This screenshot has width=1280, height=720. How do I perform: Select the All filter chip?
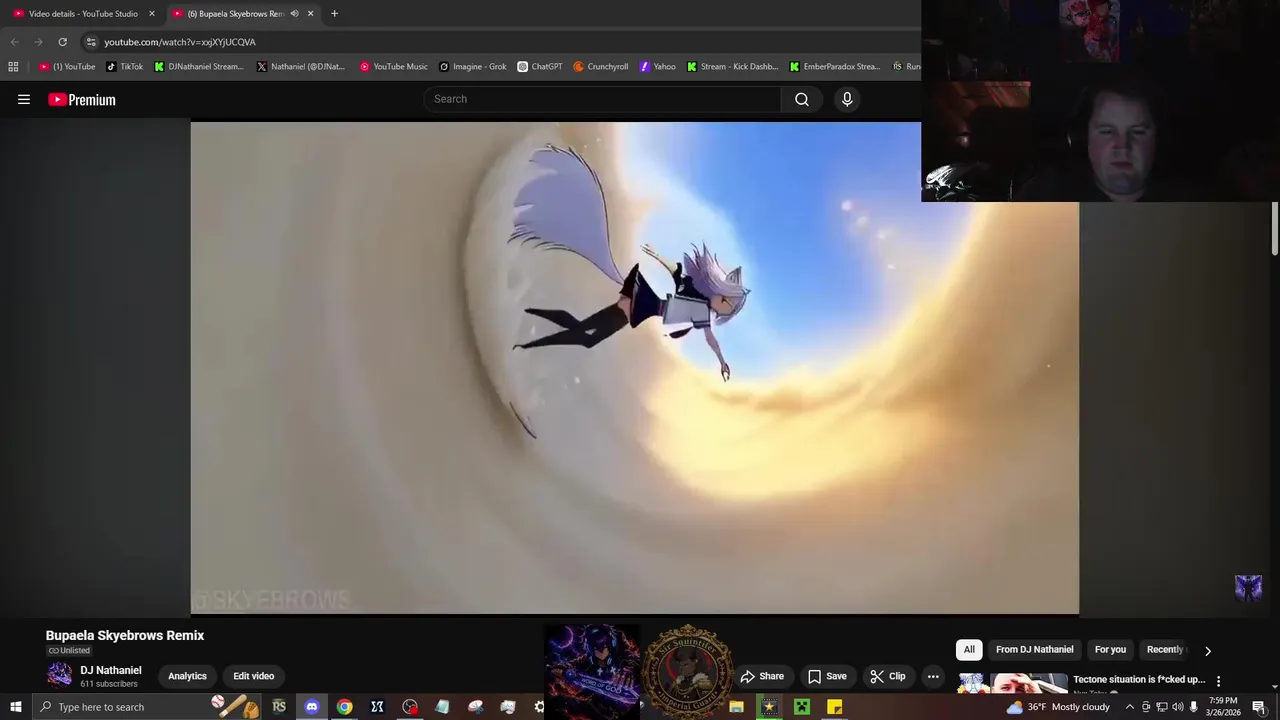969,650
